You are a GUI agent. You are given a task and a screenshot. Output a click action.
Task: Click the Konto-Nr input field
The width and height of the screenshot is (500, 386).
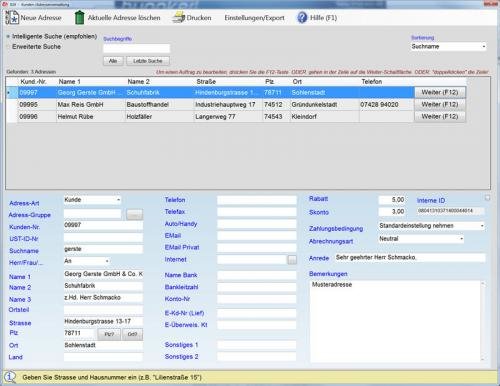257,299
